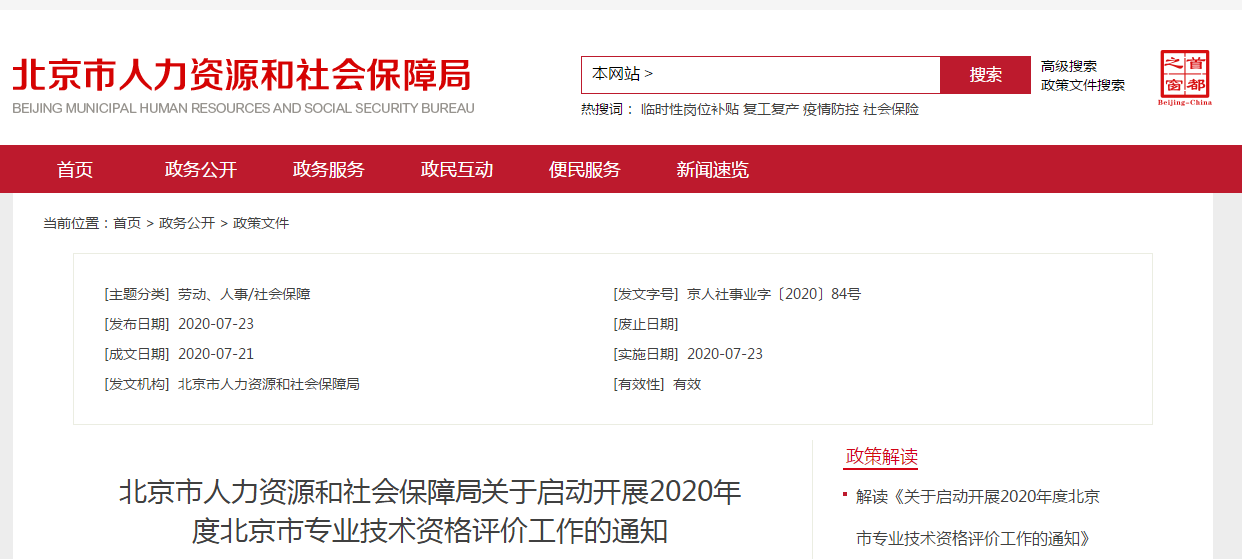Screen dimensions: 1242x559
Task: Click 政策文件 in the breadcrumb path
Action: point(261,223)
